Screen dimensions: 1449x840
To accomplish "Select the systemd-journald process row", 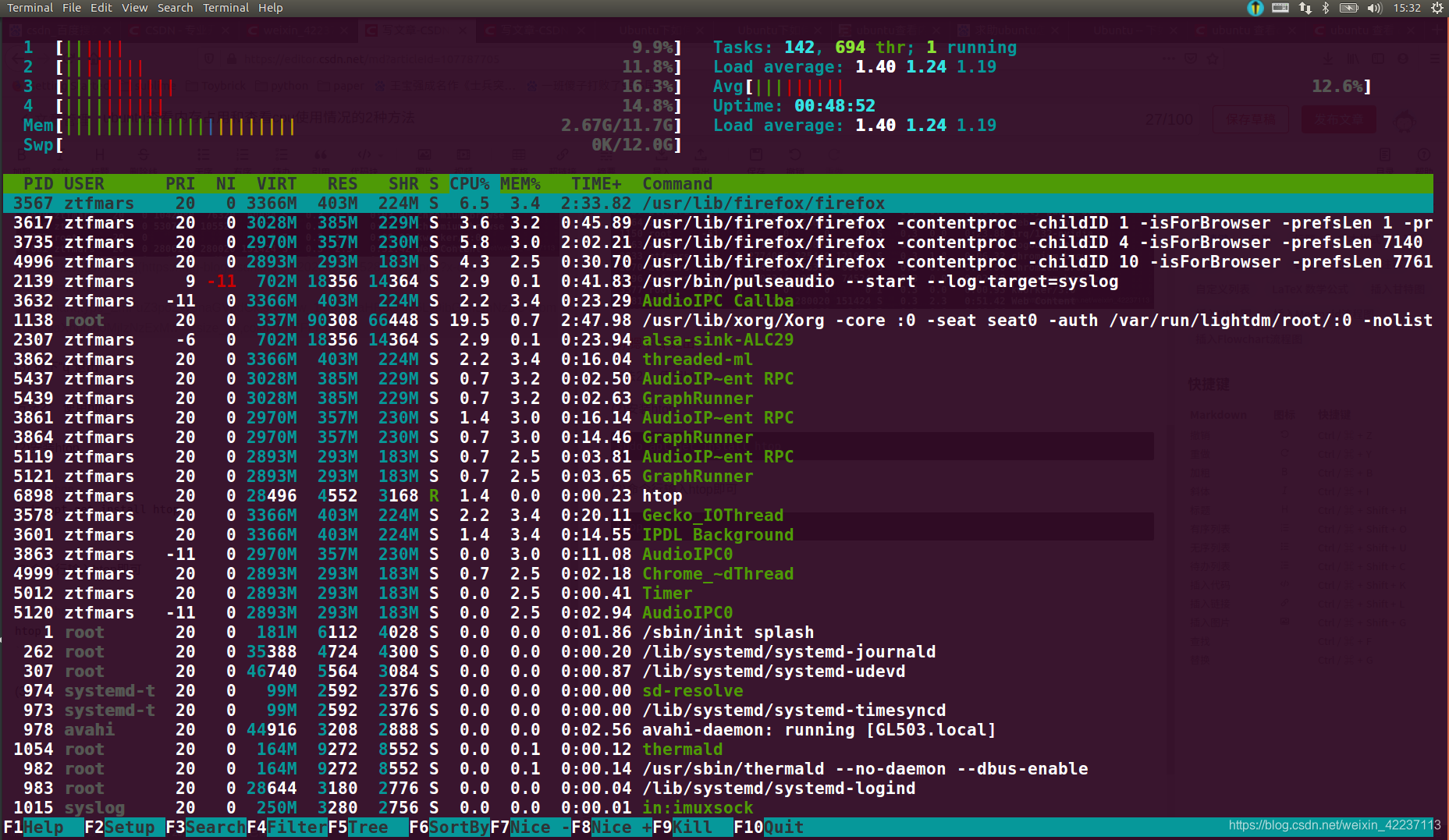I will pos(718,652).
